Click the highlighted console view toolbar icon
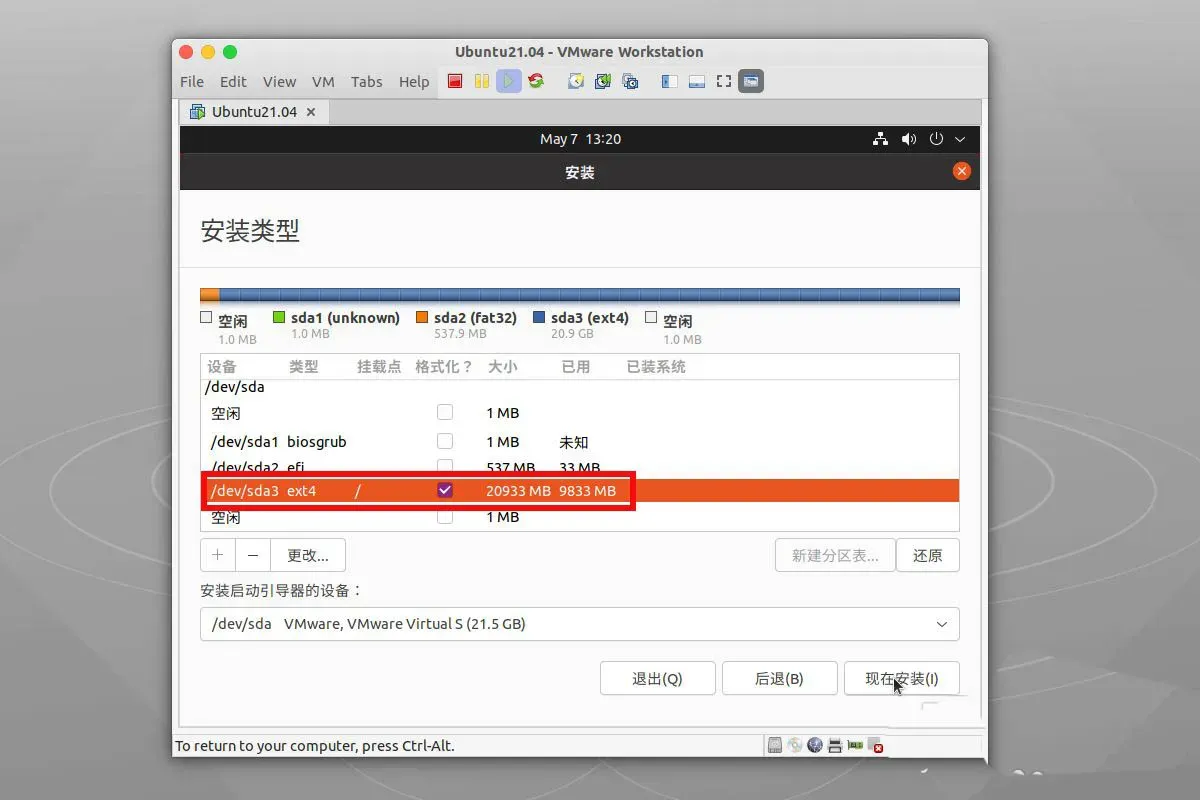The width and height of the screenshot is (1200, 800). coord(751,82)
